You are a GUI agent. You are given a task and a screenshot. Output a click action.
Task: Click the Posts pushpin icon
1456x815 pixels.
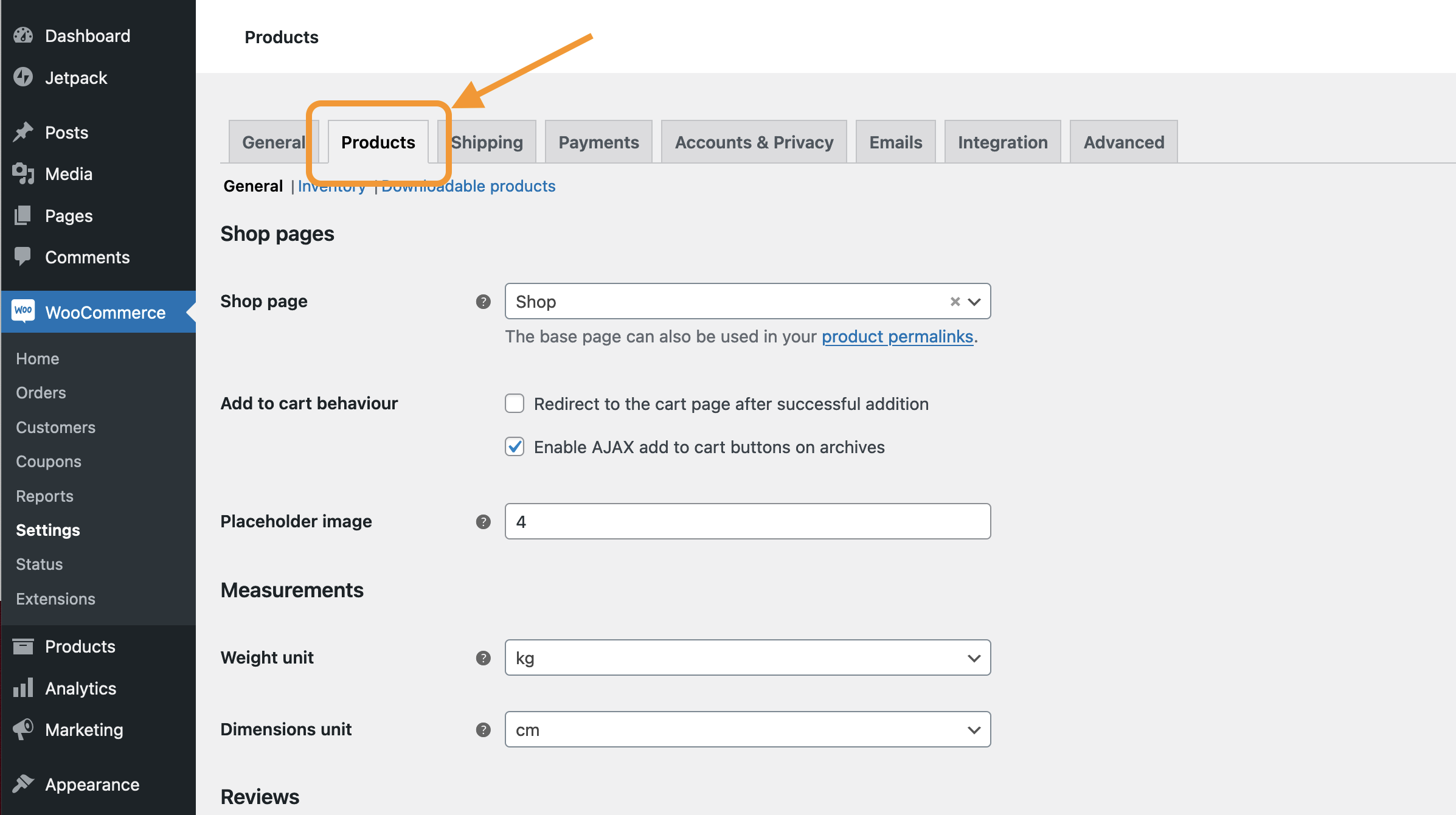coord(23,132)
